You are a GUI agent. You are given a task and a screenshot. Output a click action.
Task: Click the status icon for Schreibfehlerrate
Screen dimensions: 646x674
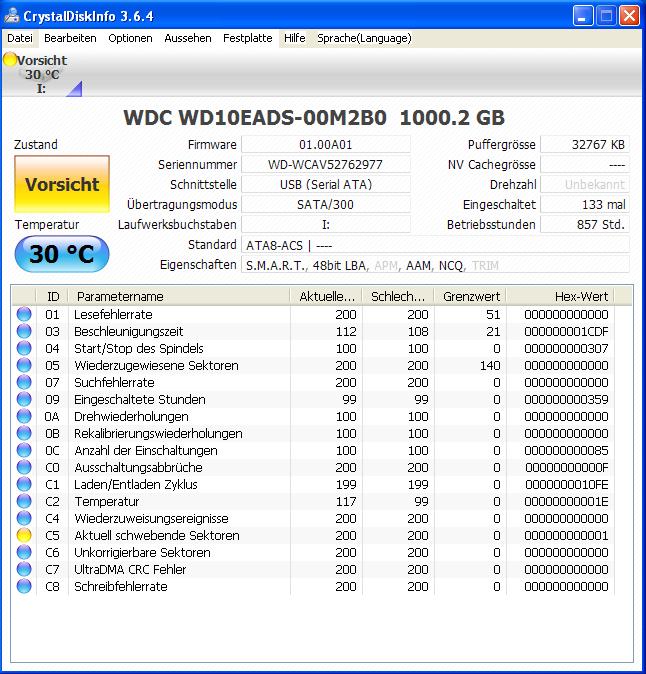point(24,586)
